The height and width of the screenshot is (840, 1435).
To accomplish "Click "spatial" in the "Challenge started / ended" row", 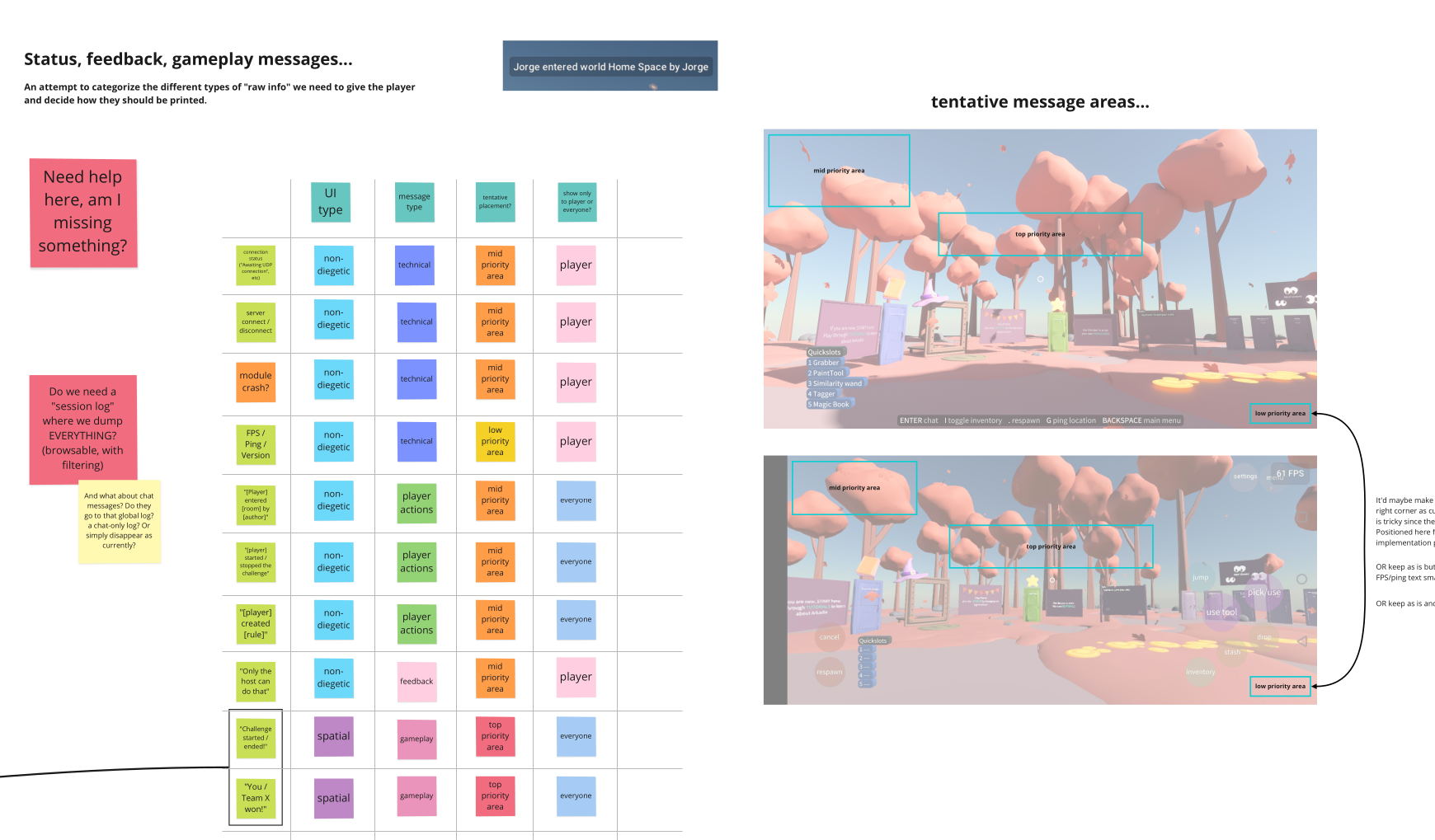I will (x=333, y=737).
